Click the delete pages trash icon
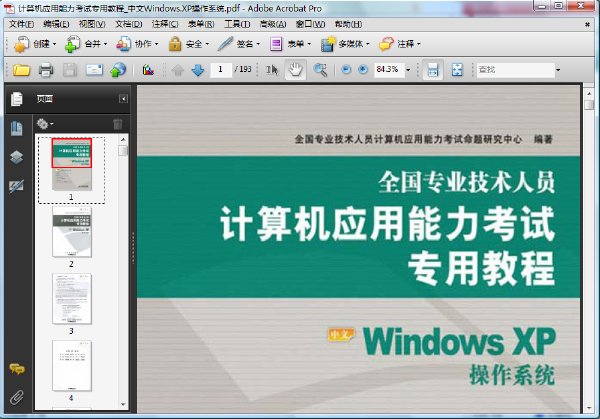Image resolution: width=600 pixels, height=419 pixels. pos(118,124)
